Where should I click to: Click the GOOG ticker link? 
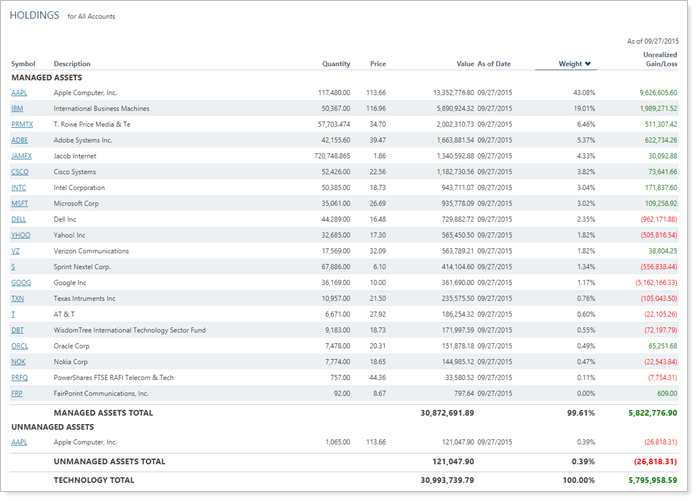(20, 283)
